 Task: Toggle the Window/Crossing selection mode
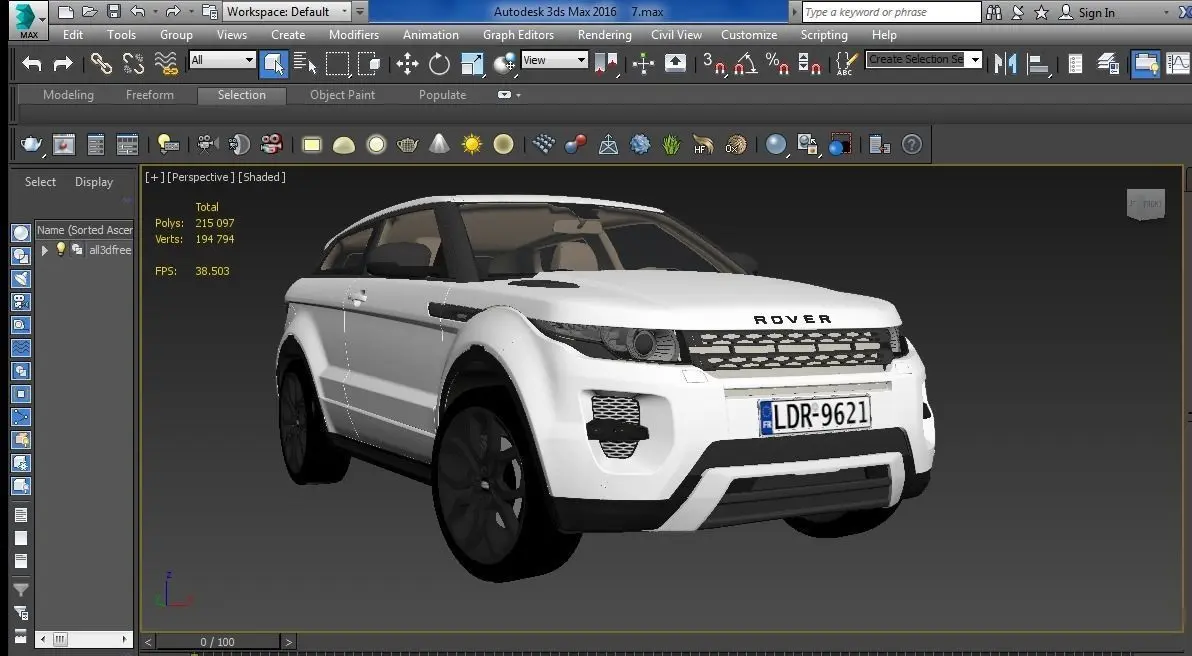369,64
